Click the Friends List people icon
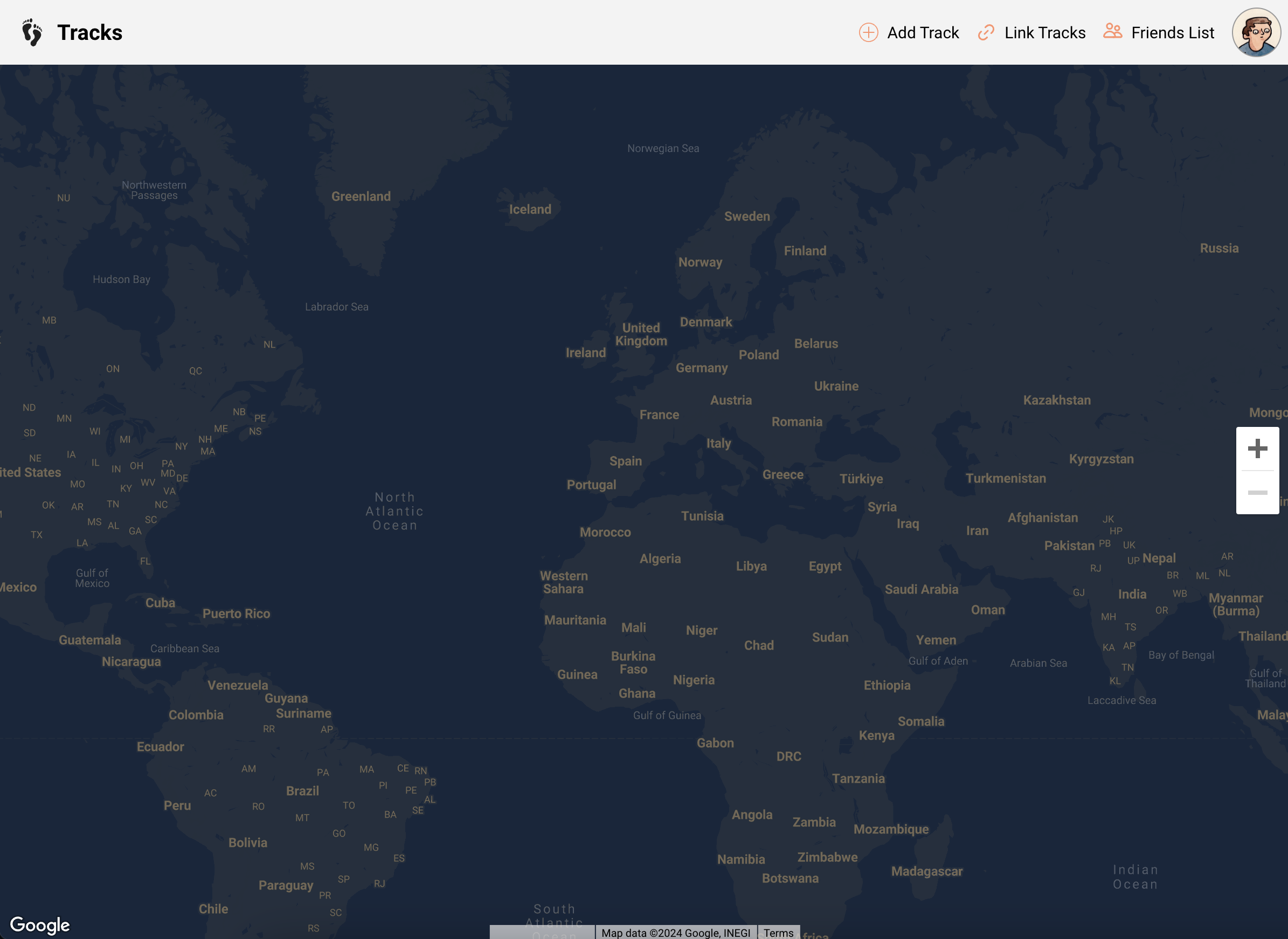Viewport: 1288px width, 939px height. pos(1112,31)
